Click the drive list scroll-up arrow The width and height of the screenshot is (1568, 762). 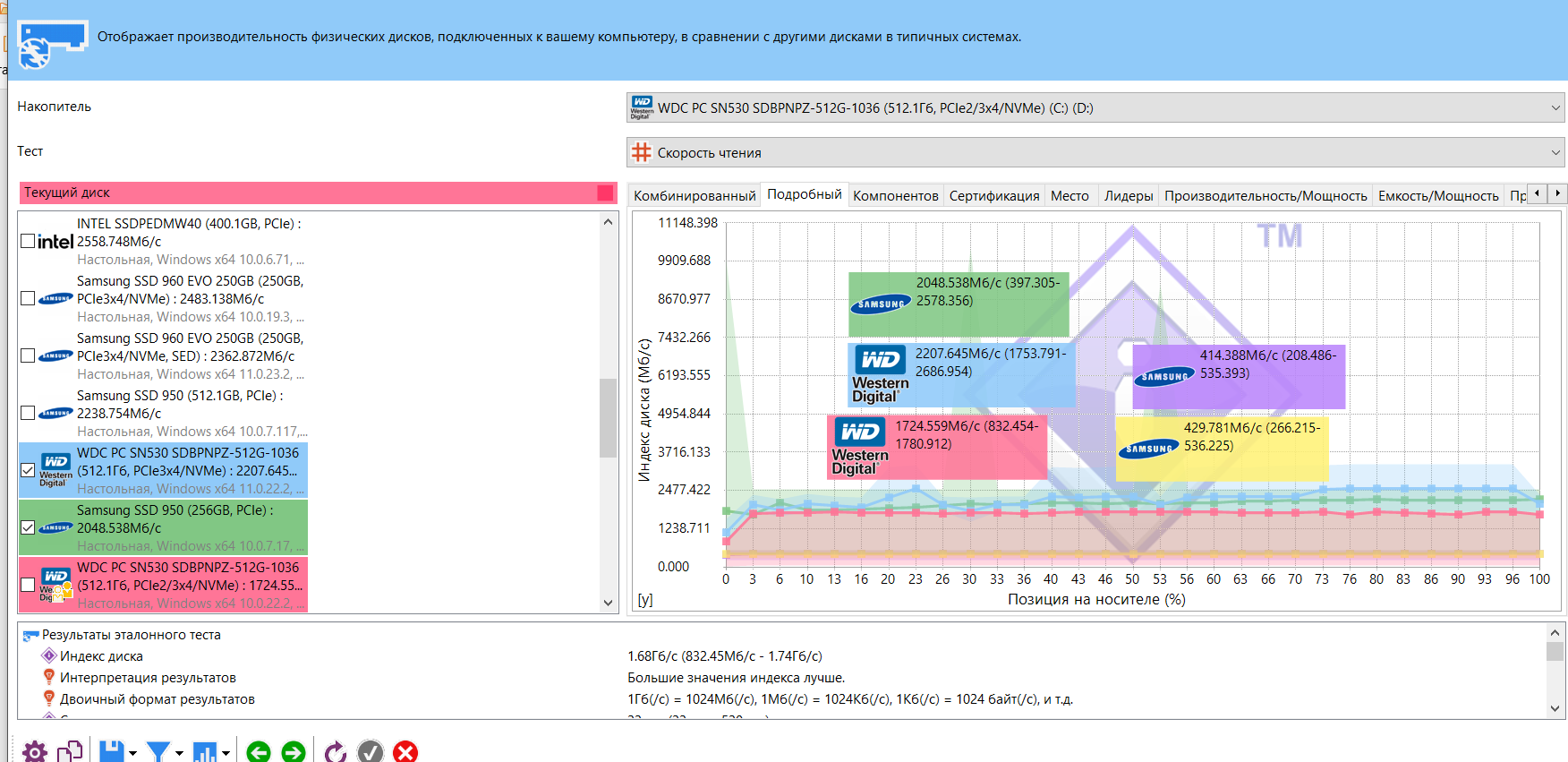[608, 222]
